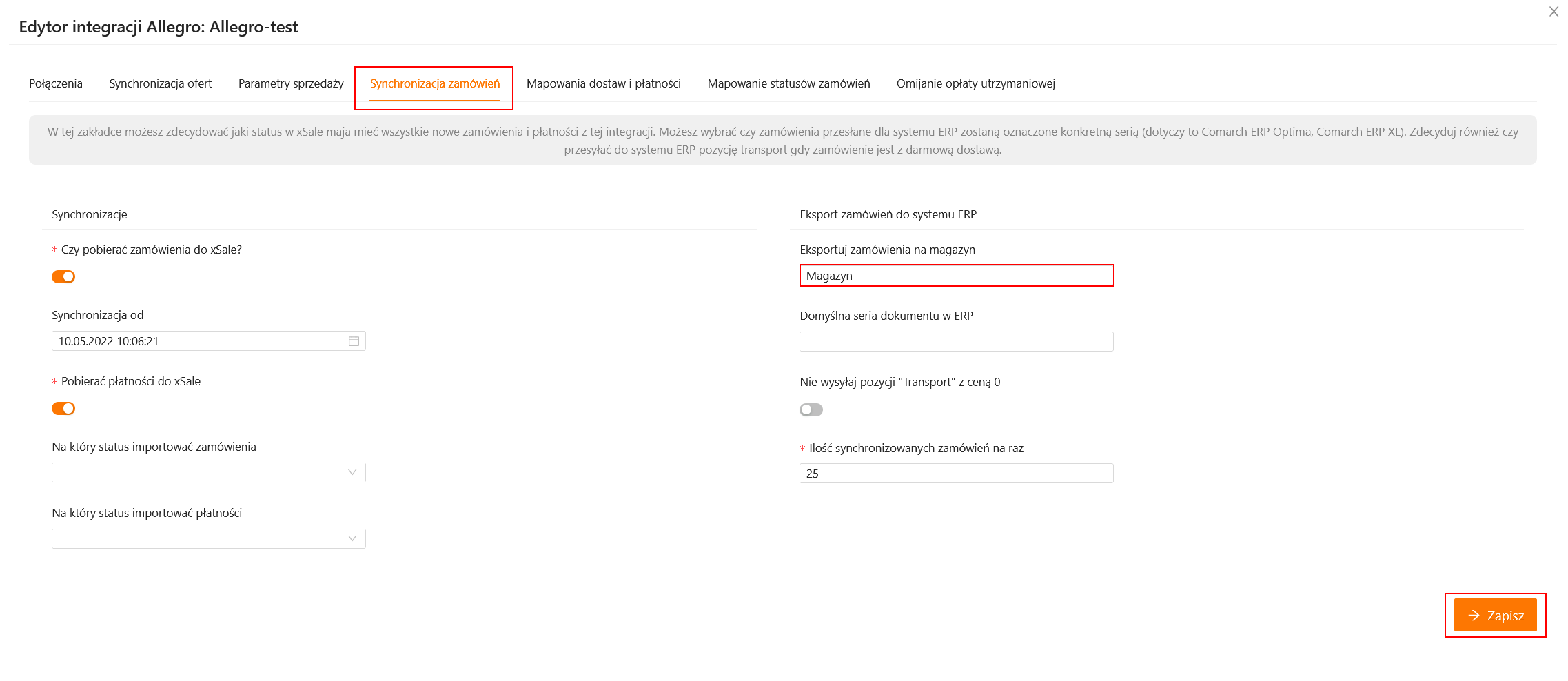This screenshot has width=1568, height=681.
Task: Click the calendar icon in Synchronizacja od field
Action: click(x=354, y=341)
